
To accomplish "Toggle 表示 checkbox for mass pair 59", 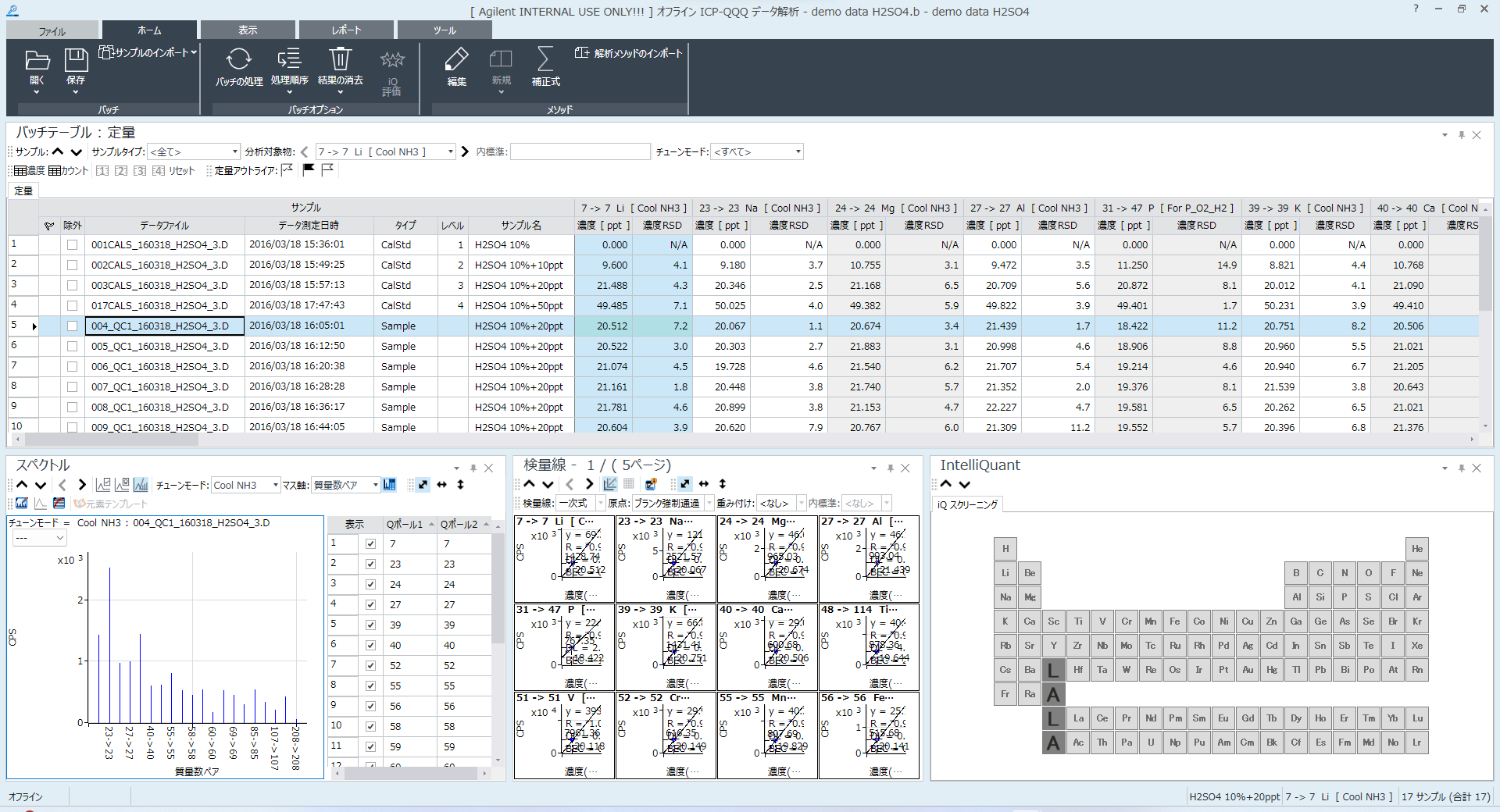I will click(370, 746).
